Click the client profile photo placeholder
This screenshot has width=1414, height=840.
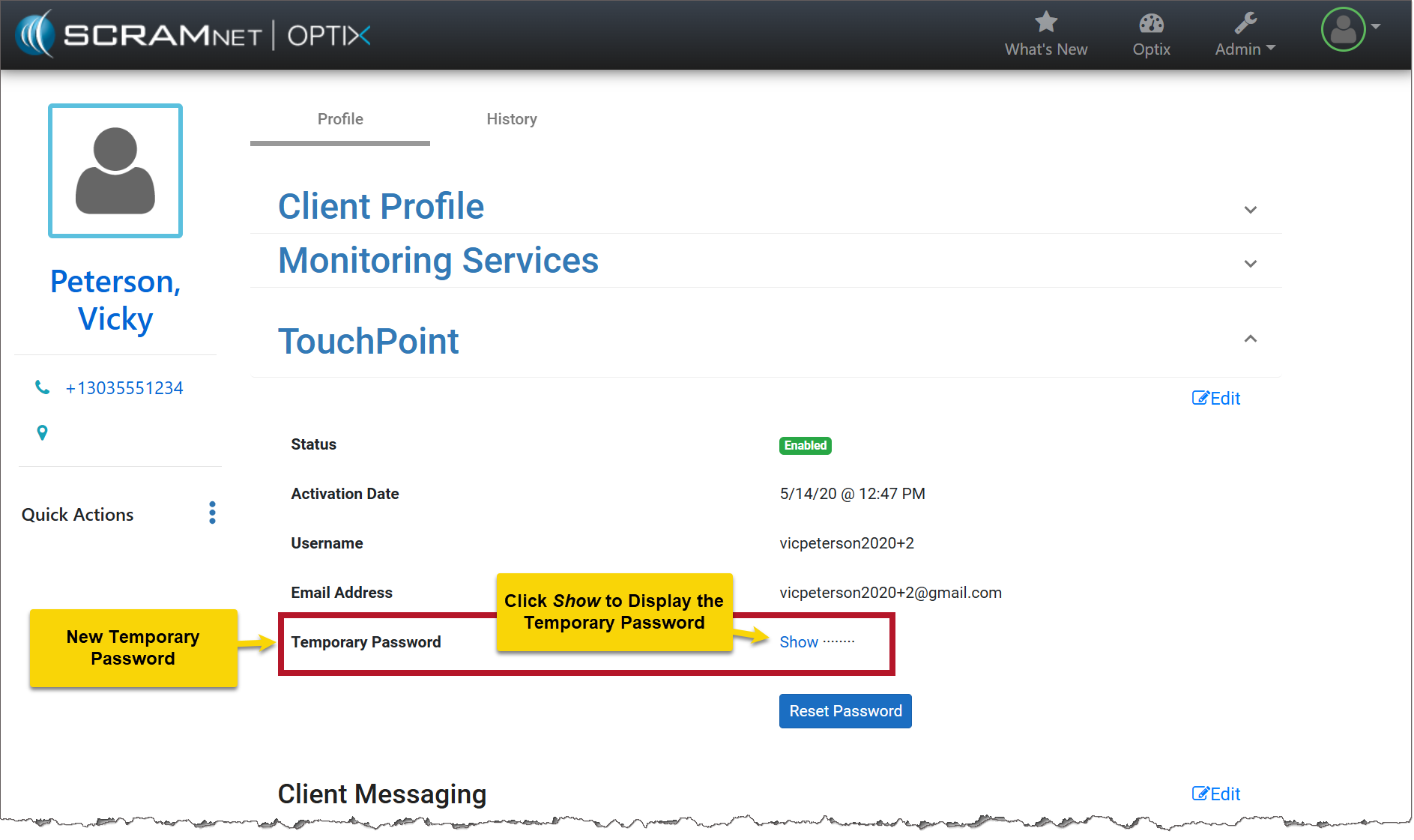pyautogui.click(x=115, y=171)
